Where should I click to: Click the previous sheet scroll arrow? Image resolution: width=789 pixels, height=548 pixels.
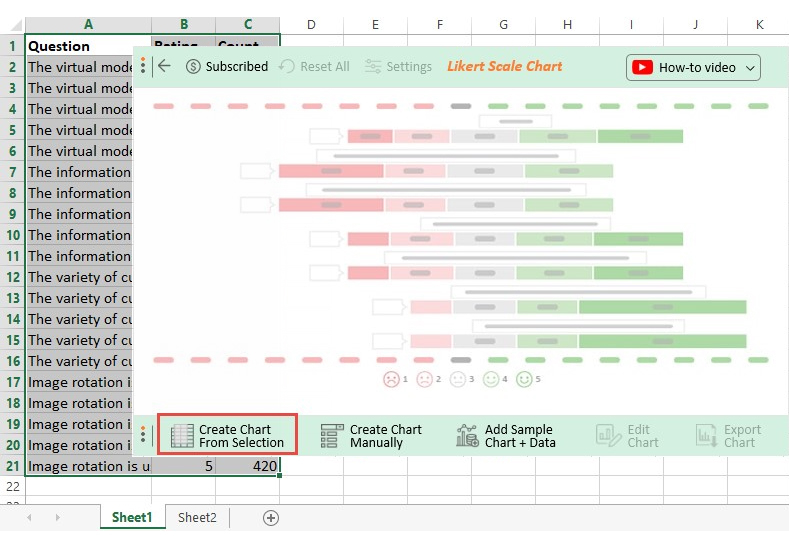[29, 517]
